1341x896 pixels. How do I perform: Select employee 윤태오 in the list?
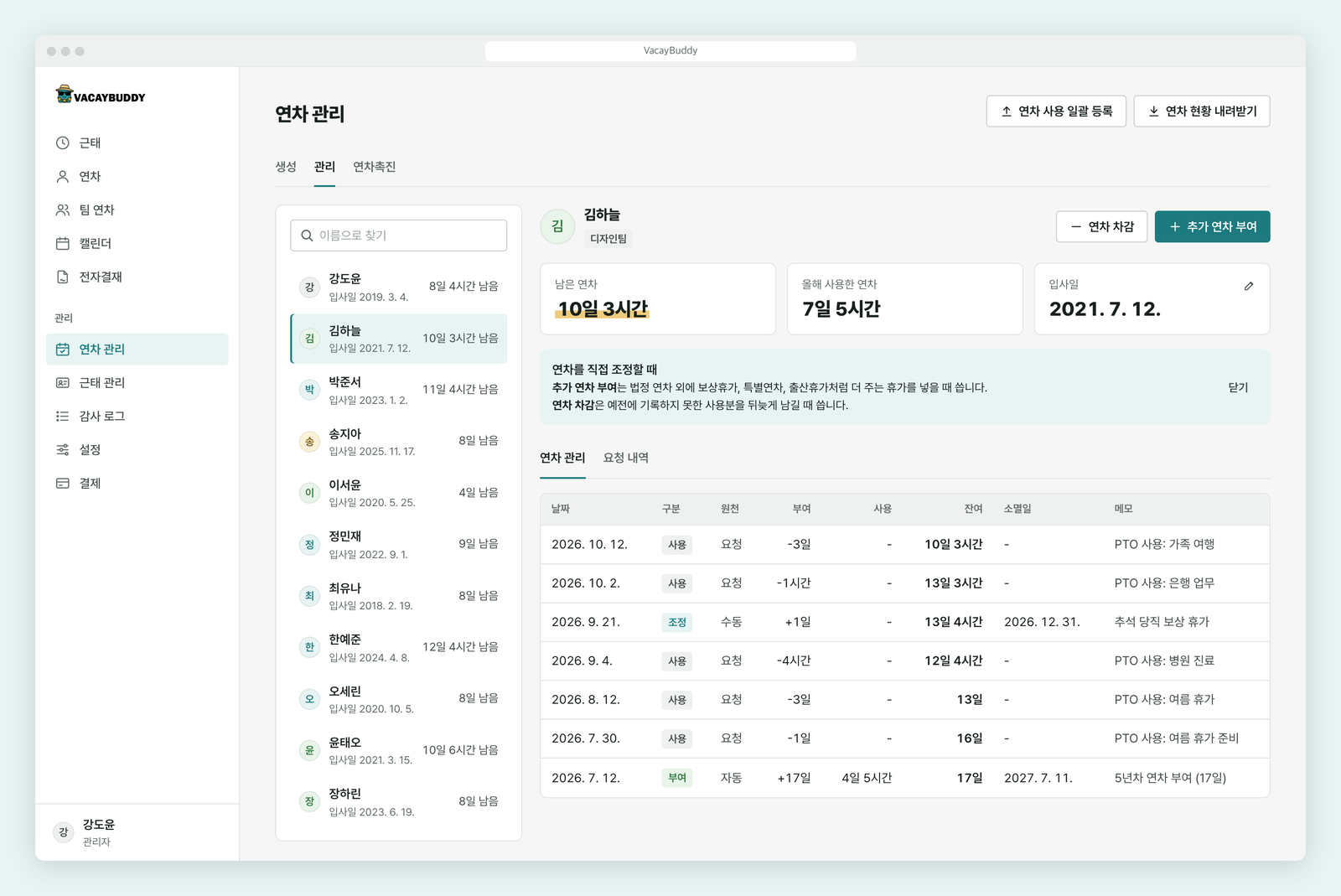pyautogui.click(x=399, y=751)
